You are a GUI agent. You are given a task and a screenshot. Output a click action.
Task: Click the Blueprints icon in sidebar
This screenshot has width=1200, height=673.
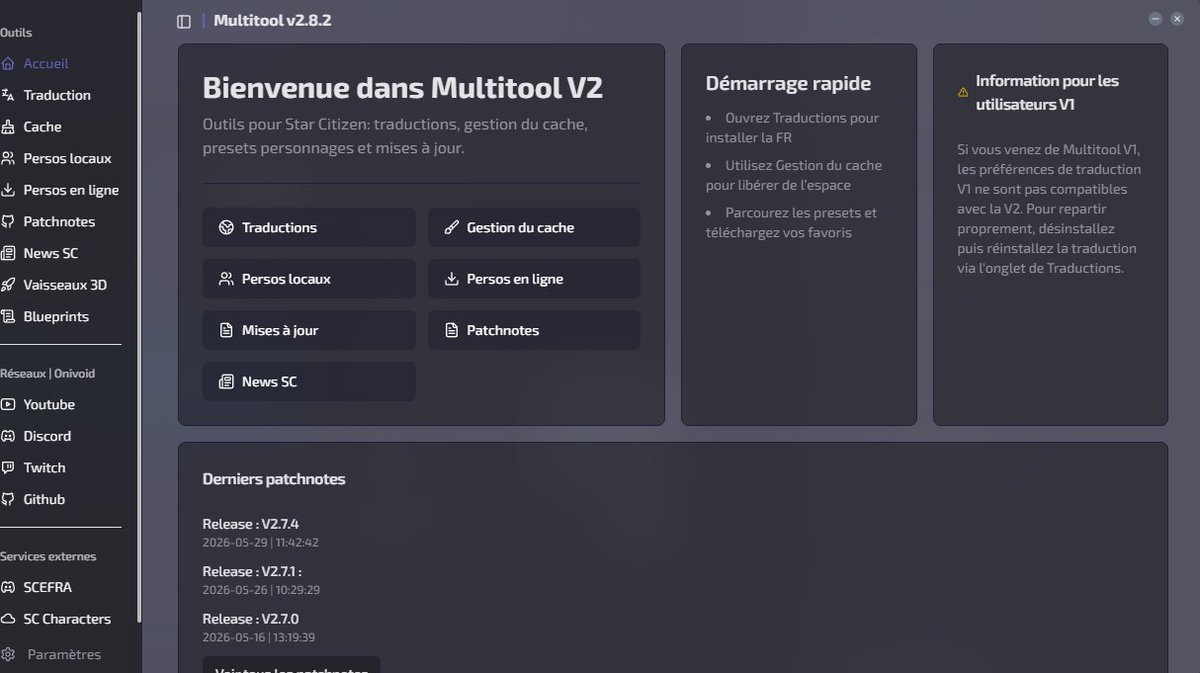[x=8, y=317]
